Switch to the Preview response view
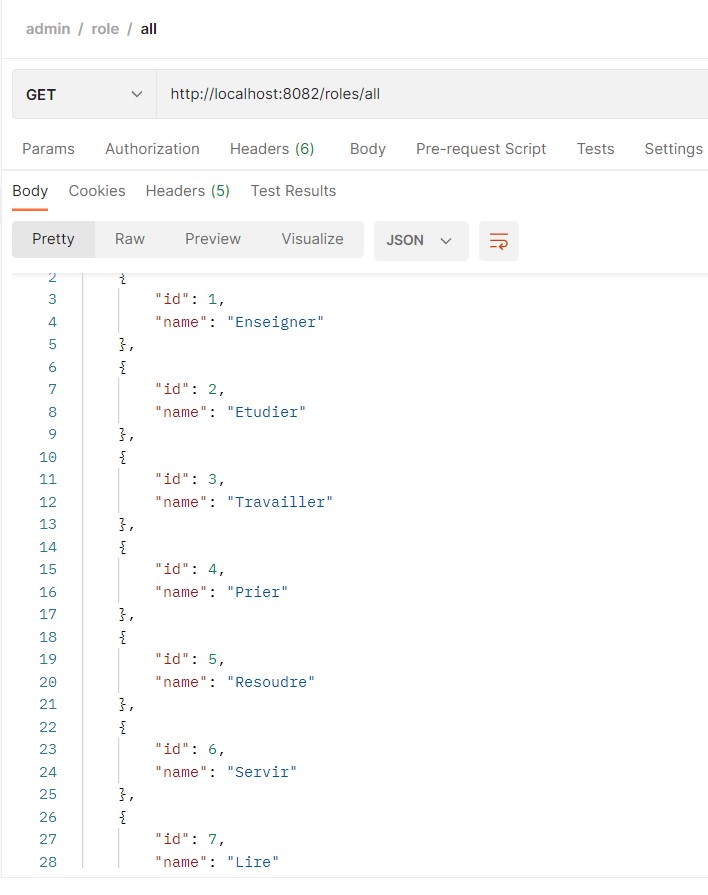Image resolution: width=708 pixels, height=895 pixels. point(212,239)
